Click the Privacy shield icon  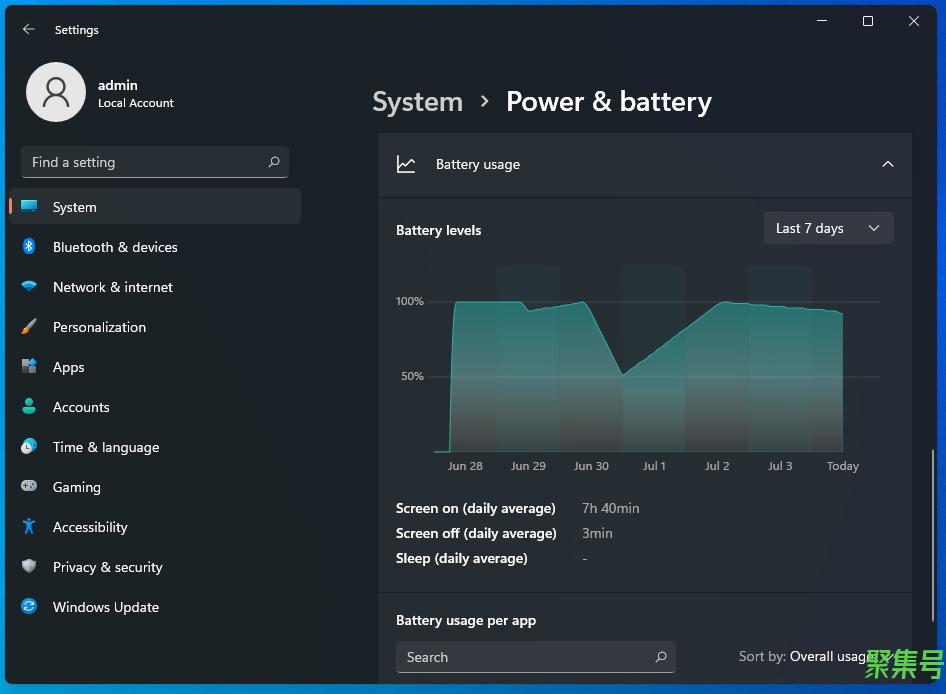[x=29, y=566]
